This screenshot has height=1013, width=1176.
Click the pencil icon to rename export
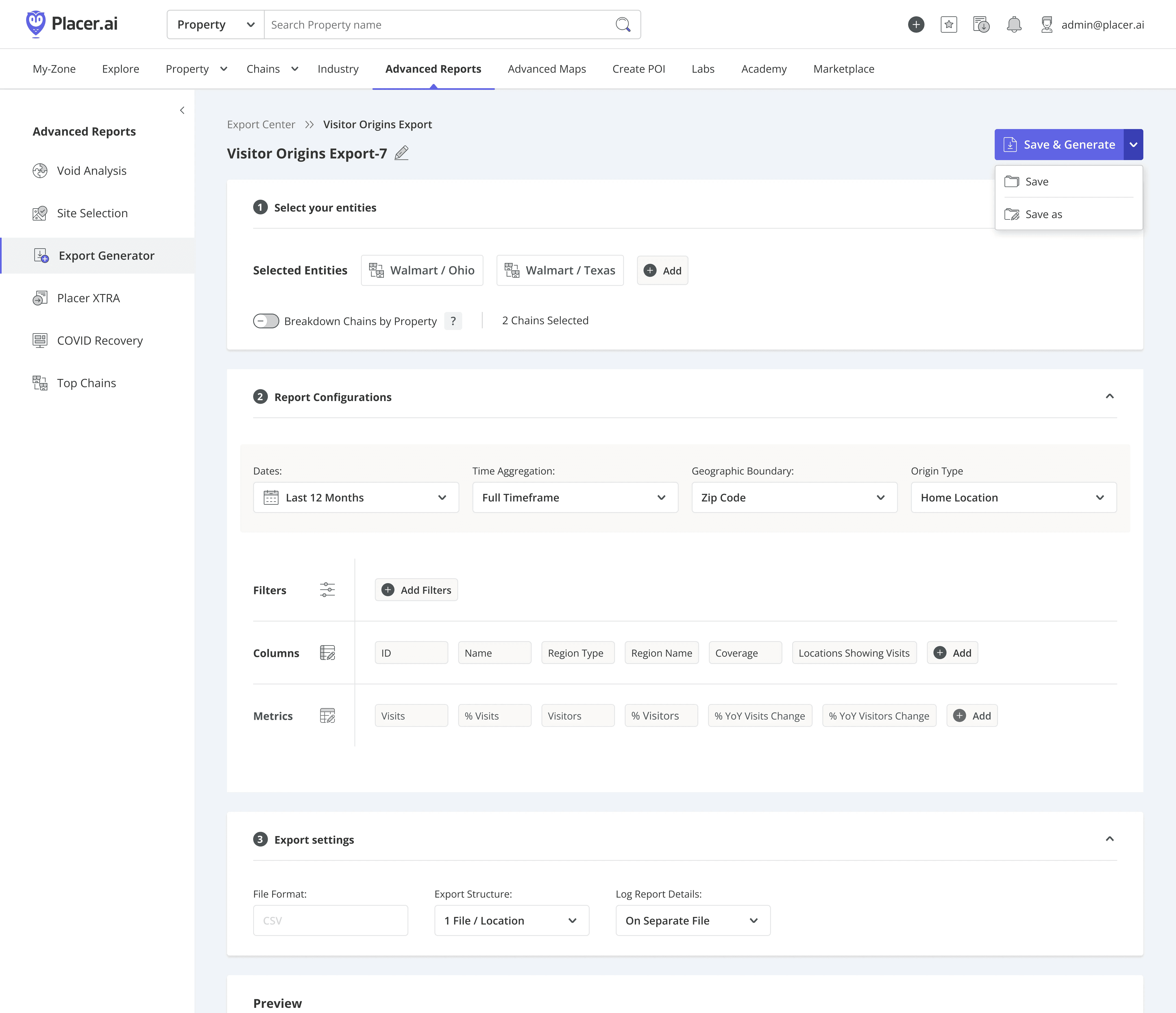[401, 153]
